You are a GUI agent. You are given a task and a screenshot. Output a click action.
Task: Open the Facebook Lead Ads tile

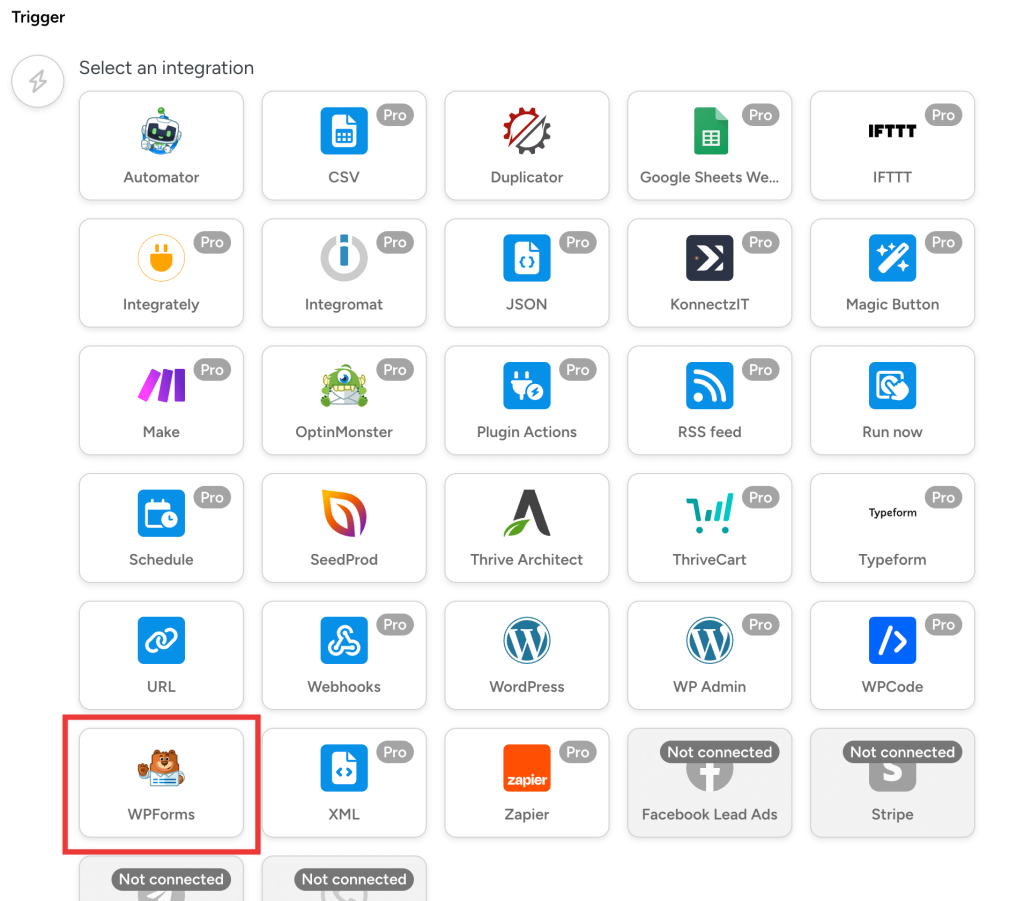[709, 783]
